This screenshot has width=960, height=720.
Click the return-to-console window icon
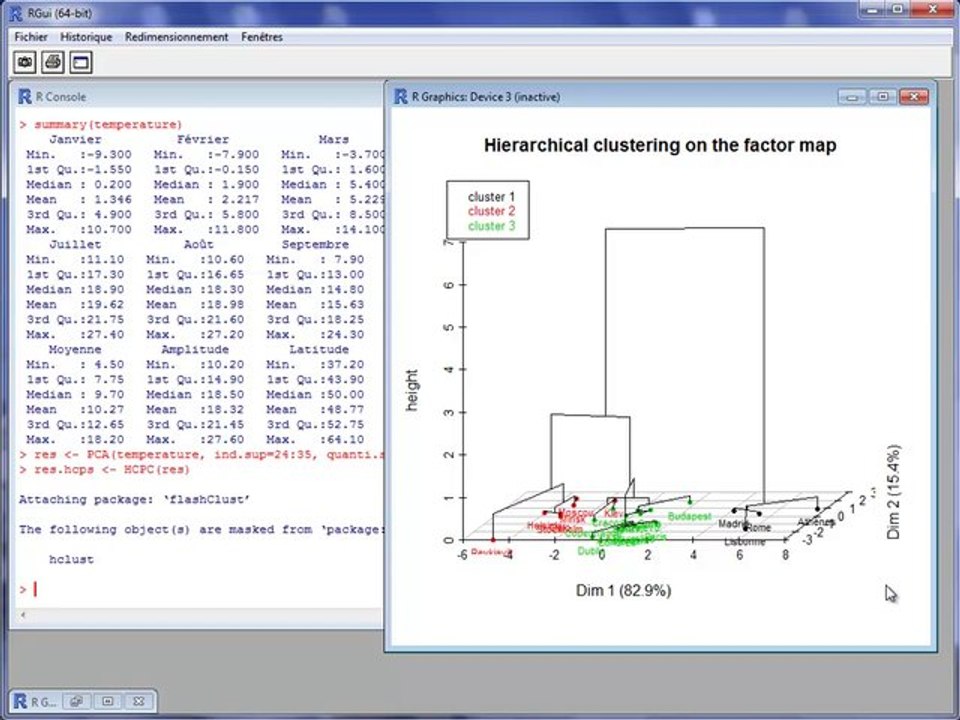point(81,62)
